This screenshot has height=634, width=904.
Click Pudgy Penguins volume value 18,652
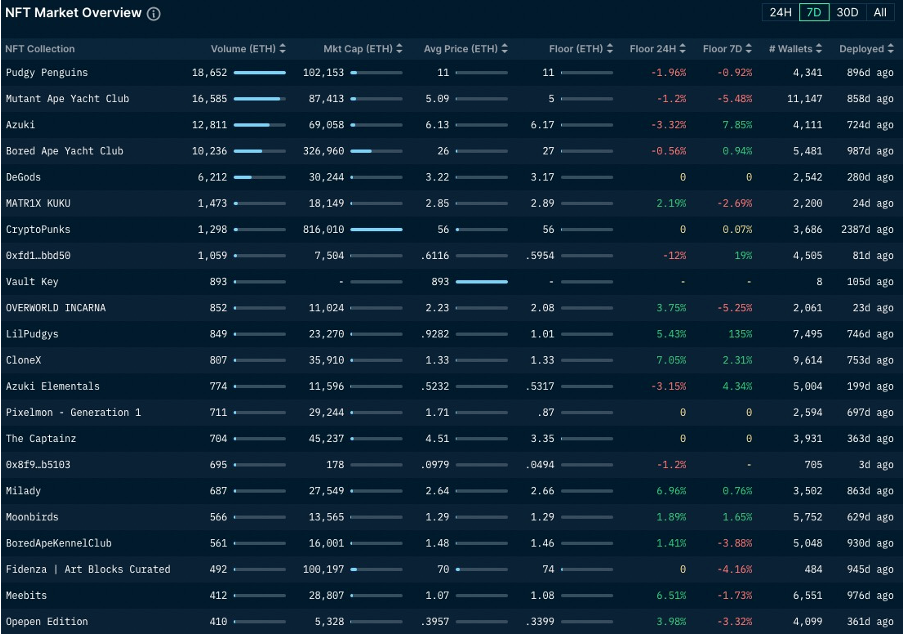click(209, 73)
